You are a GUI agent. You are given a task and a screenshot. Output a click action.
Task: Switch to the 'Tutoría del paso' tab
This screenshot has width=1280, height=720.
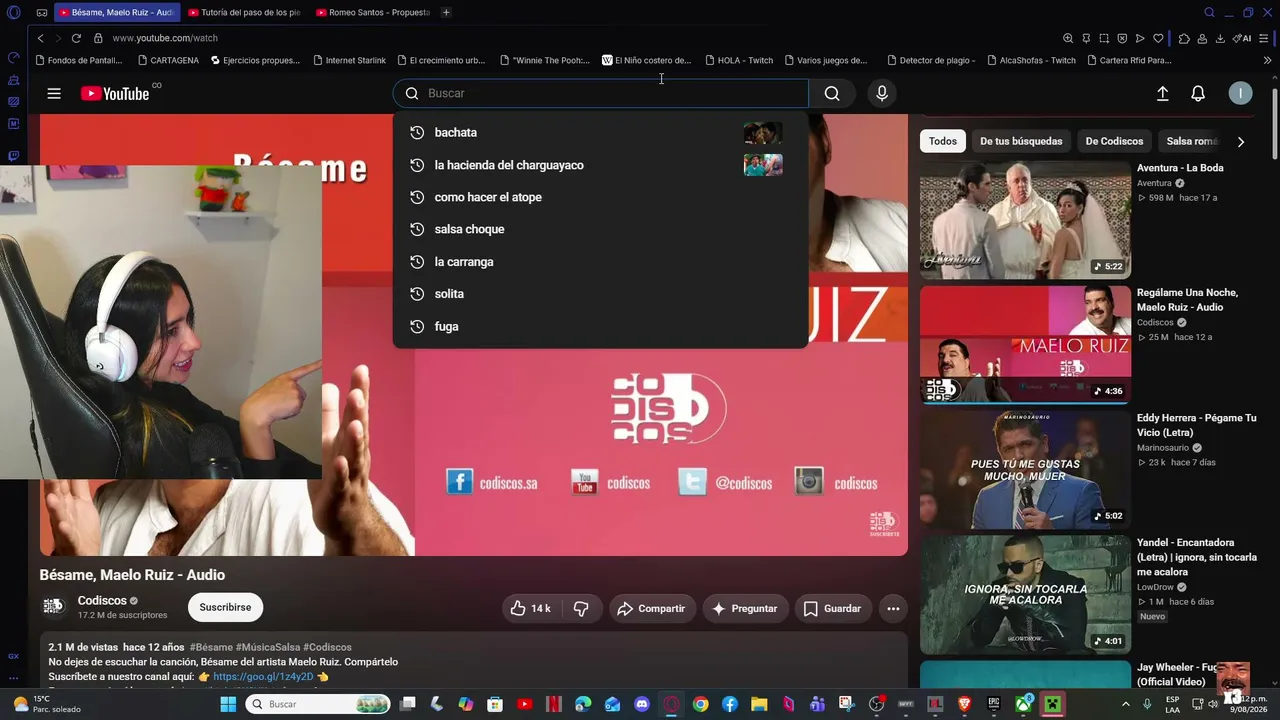point(244,12)
